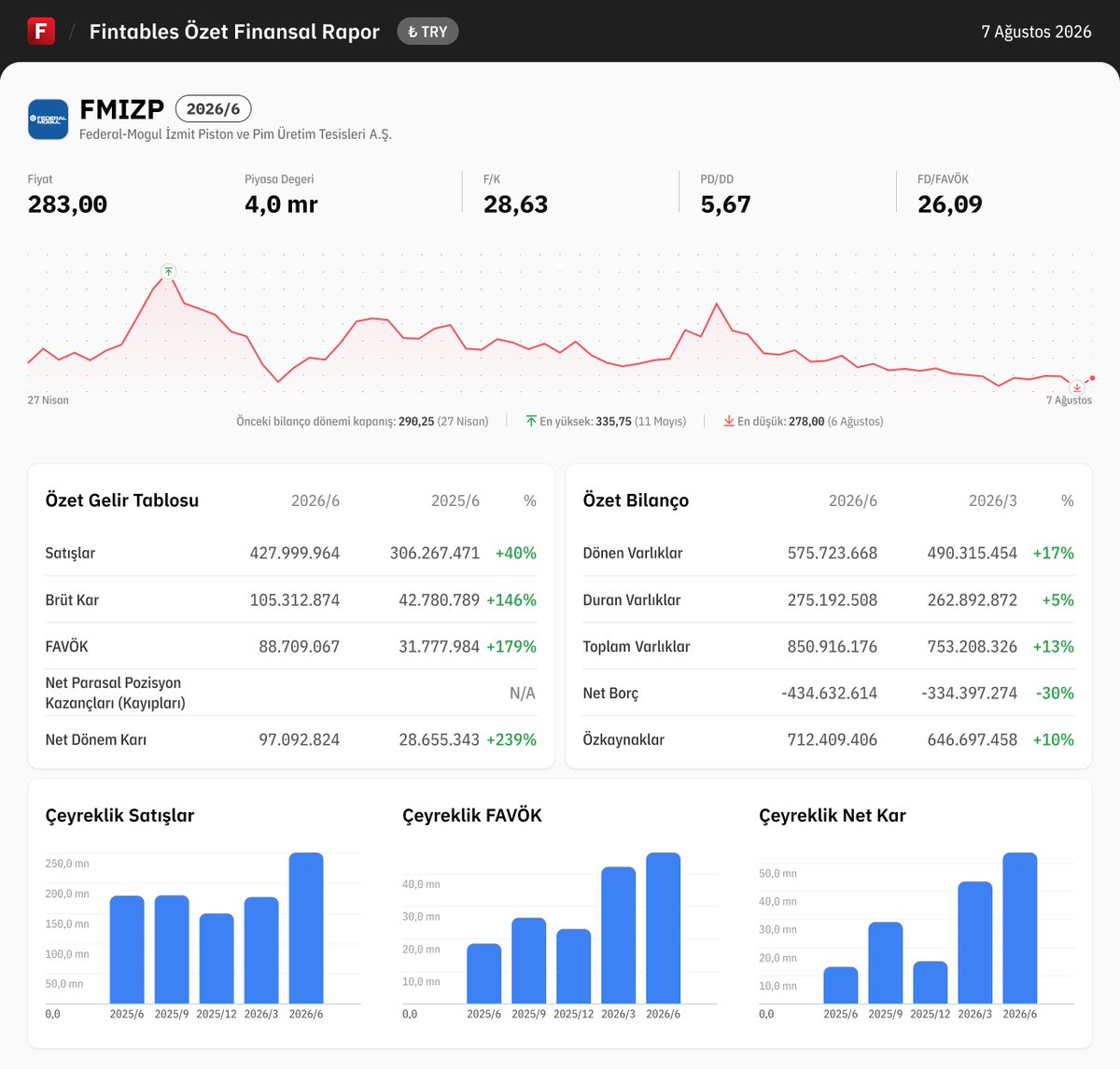The image size is (1120, 1069).
Task: Click the full company name under FMIZP
Action: [x=235, y=134]
